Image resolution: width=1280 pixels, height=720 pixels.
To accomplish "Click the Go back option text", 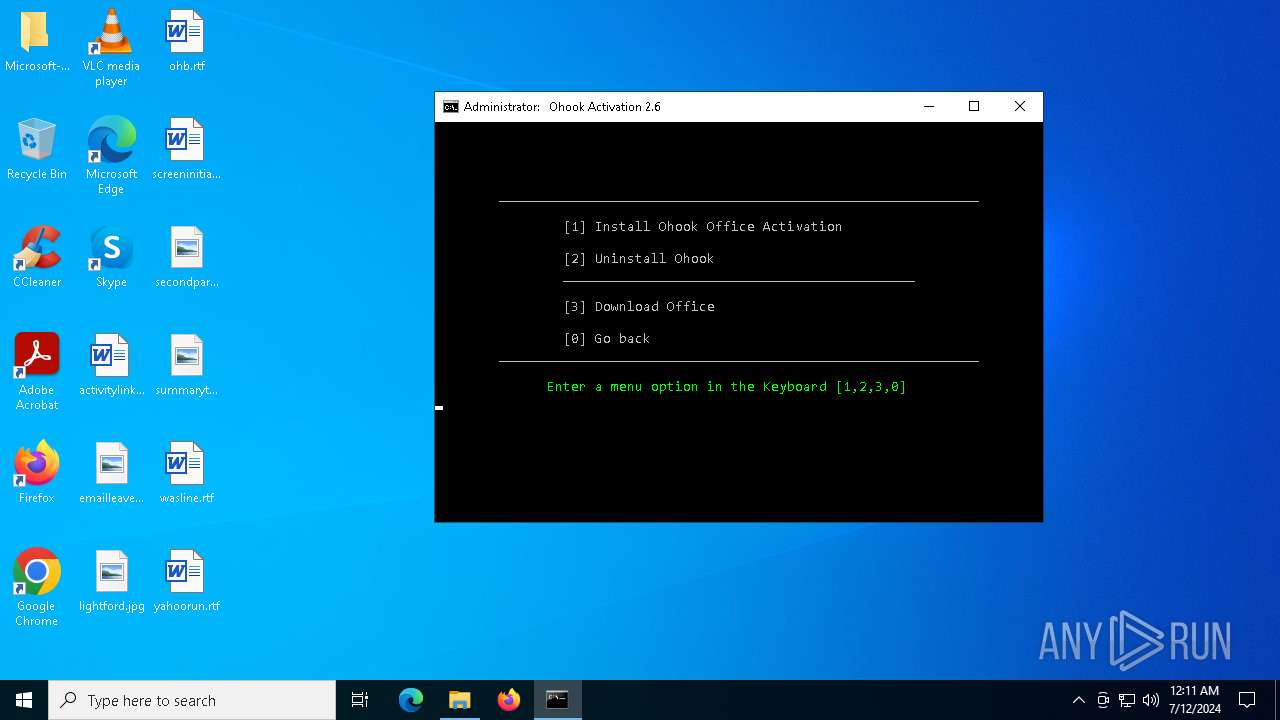I will [607, 339].
